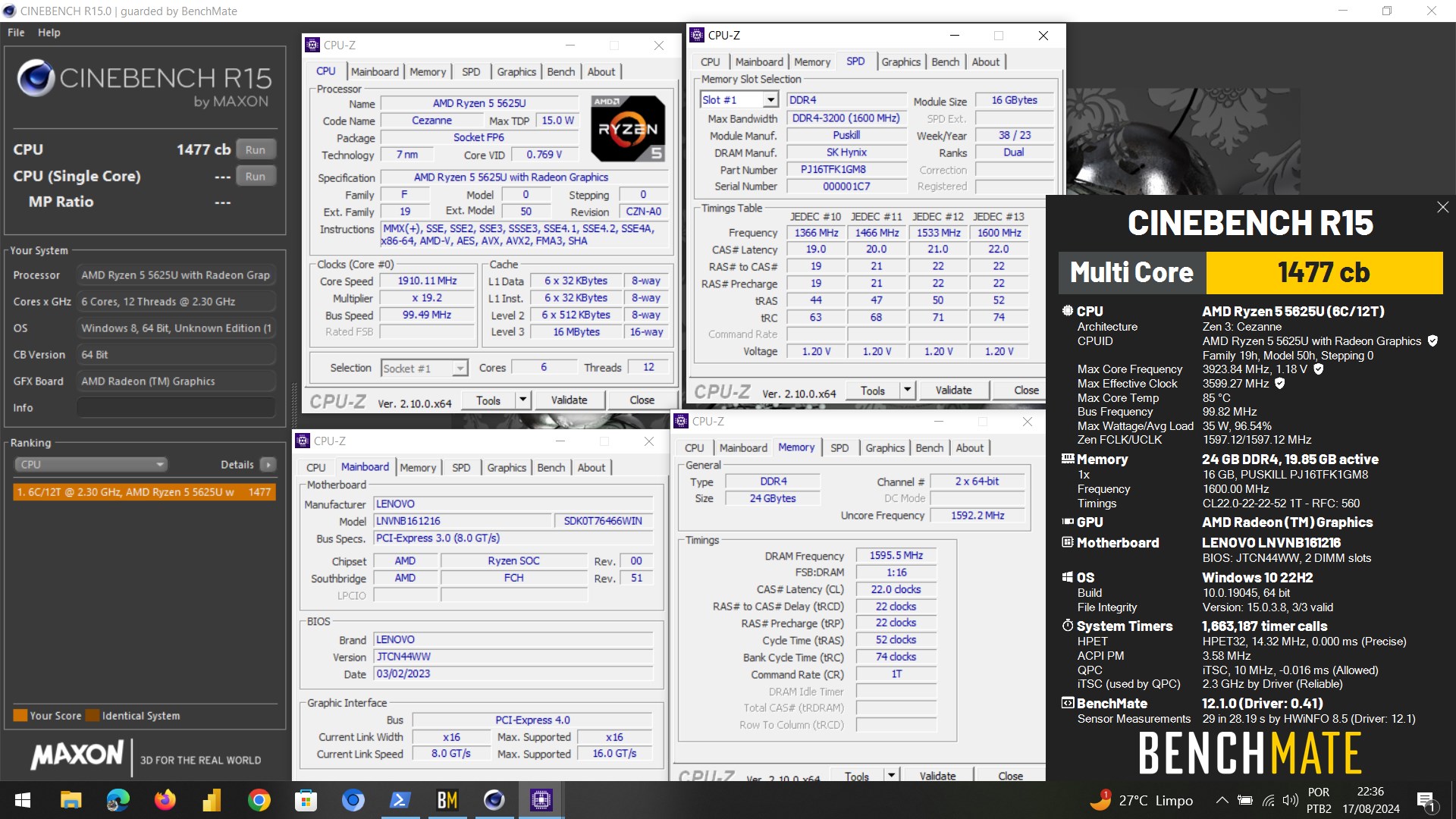Open Graphics tab in CPU-Z Memory window
This screenshot has width=1456, height=819.
(x=885, y=447)
